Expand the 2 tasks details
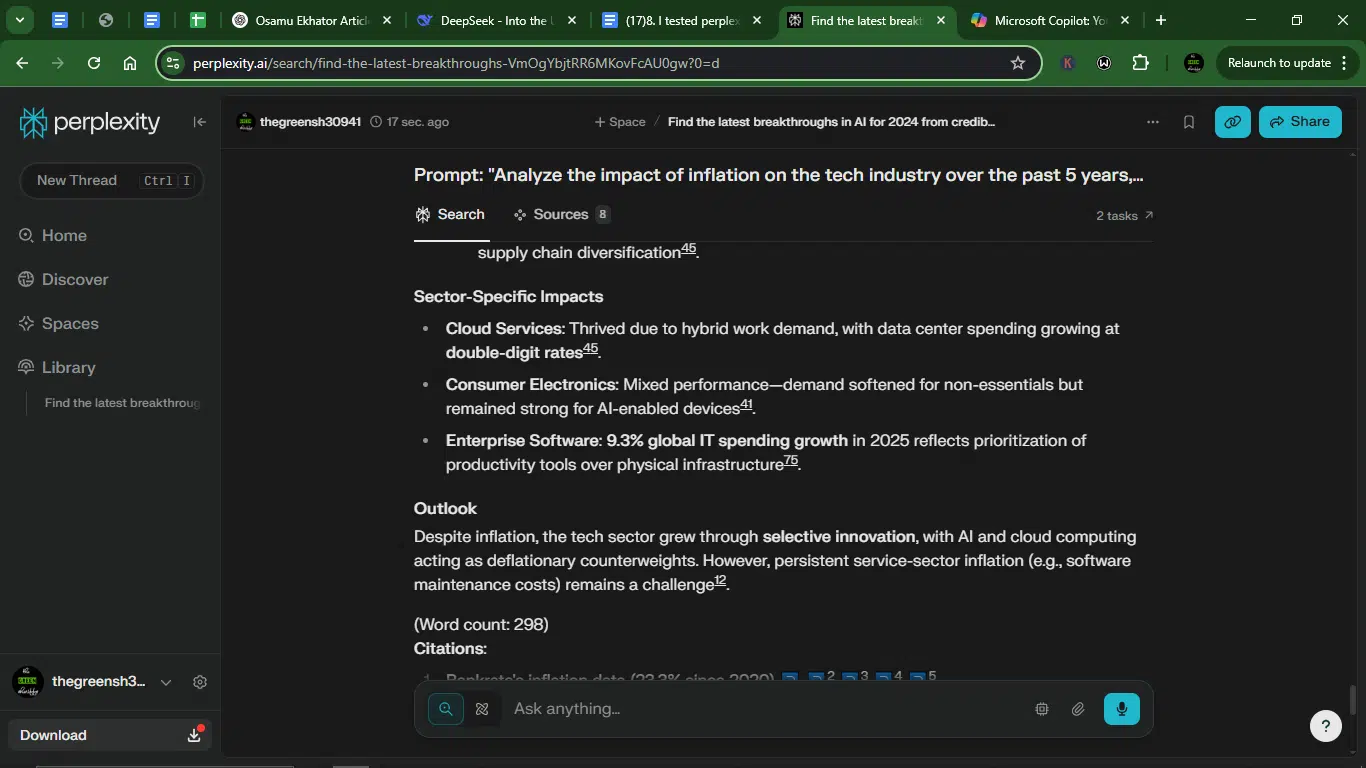The width and height of the screenshot is (1366, 768). click(x=1124, y=216)
